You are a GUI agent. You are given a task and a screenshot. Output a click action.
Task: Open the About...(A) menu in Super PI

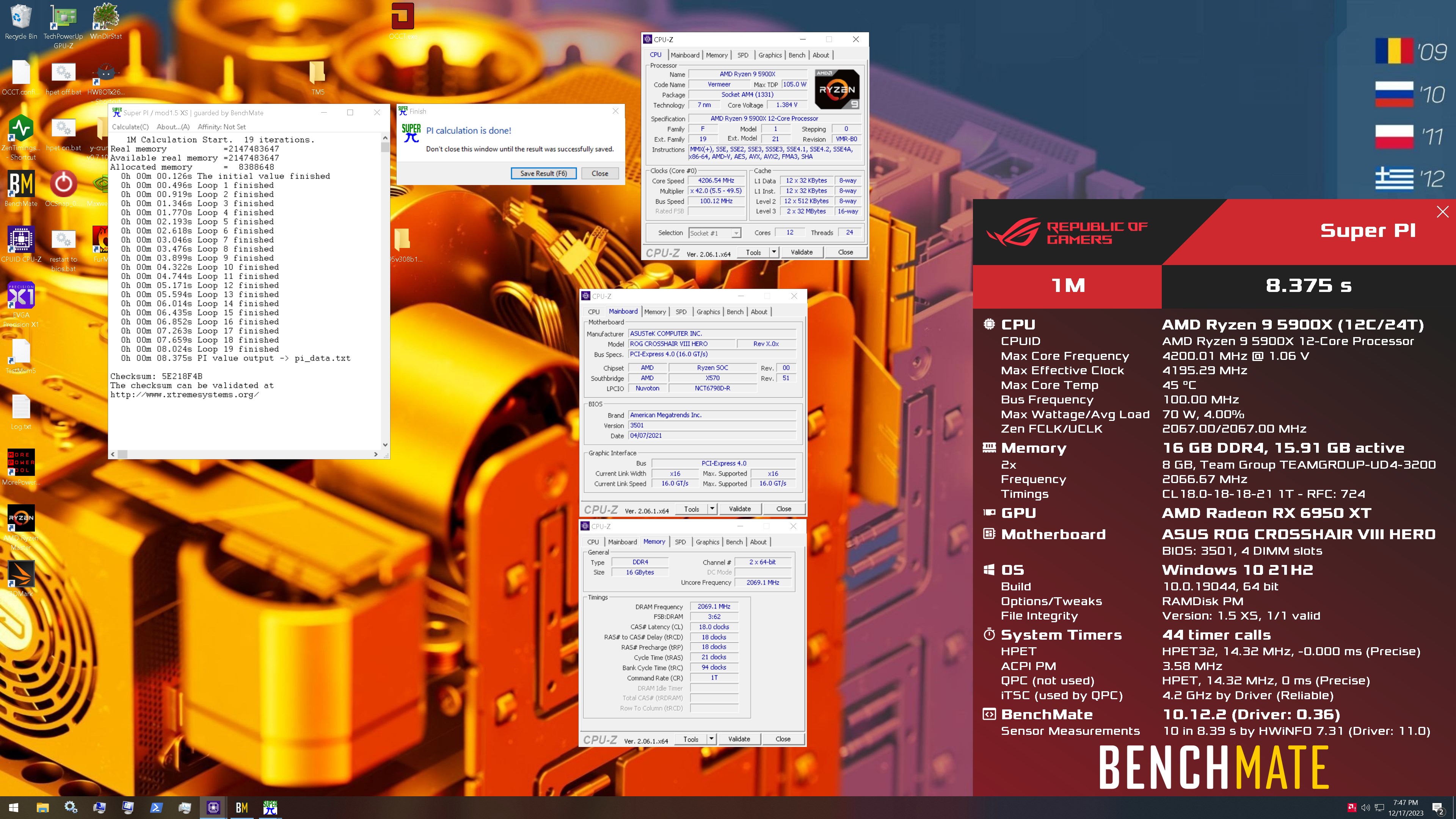[x=173, y=127]
